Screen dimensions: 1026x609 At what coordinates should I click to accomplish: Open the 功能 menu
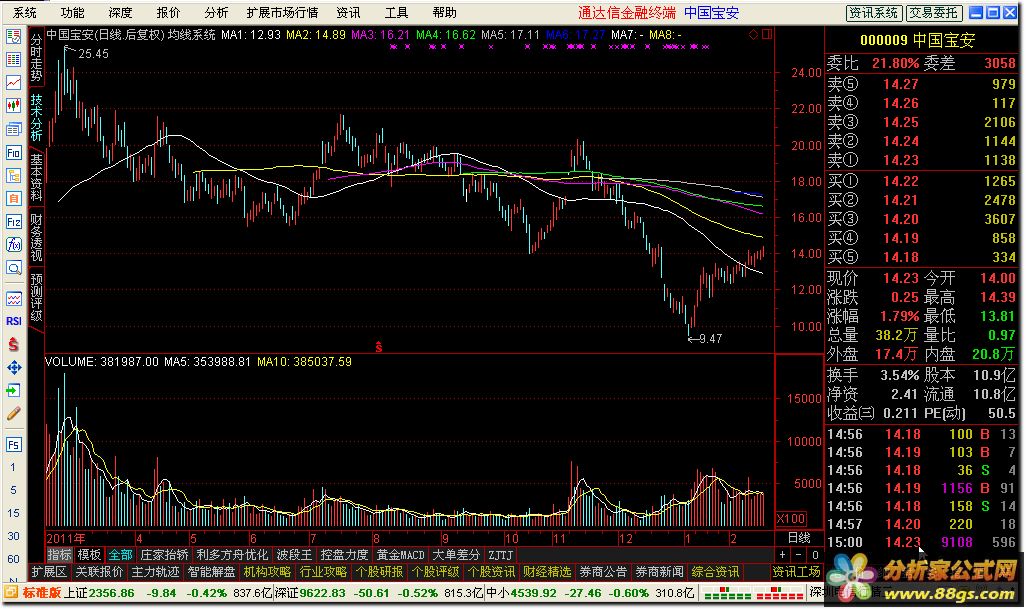coord(72,12)
